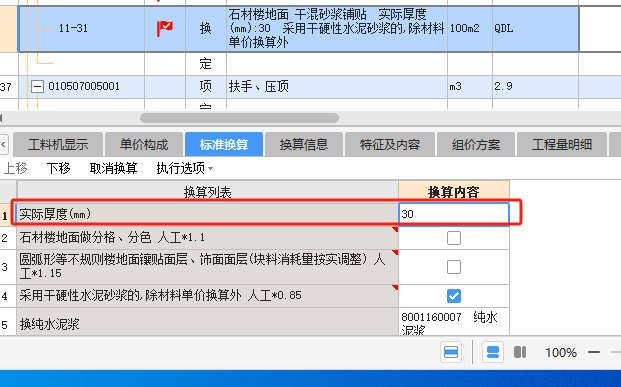This screenshot has height=387, width=621.
Task: Click the zoom out minus button
Action: click(594, 352)
